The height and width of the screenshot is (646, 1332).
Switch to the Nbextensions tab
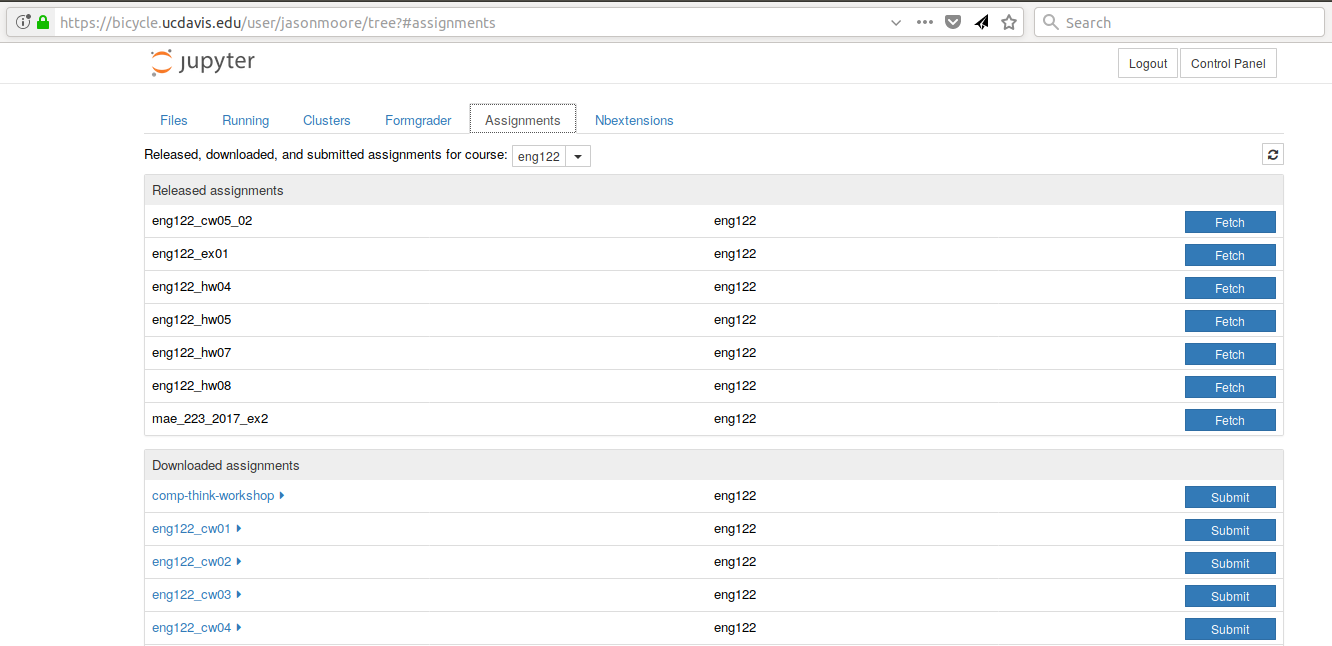pos(634,120)
